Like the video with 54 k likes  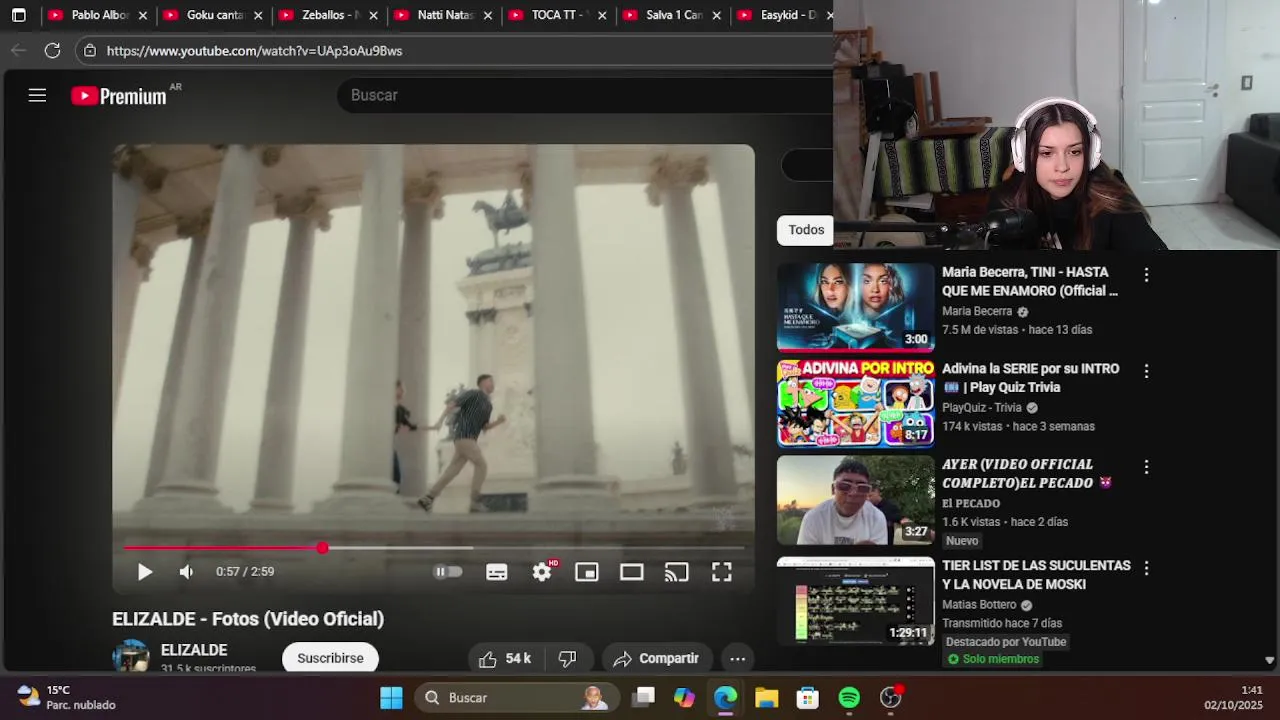(x=504, y=658)
